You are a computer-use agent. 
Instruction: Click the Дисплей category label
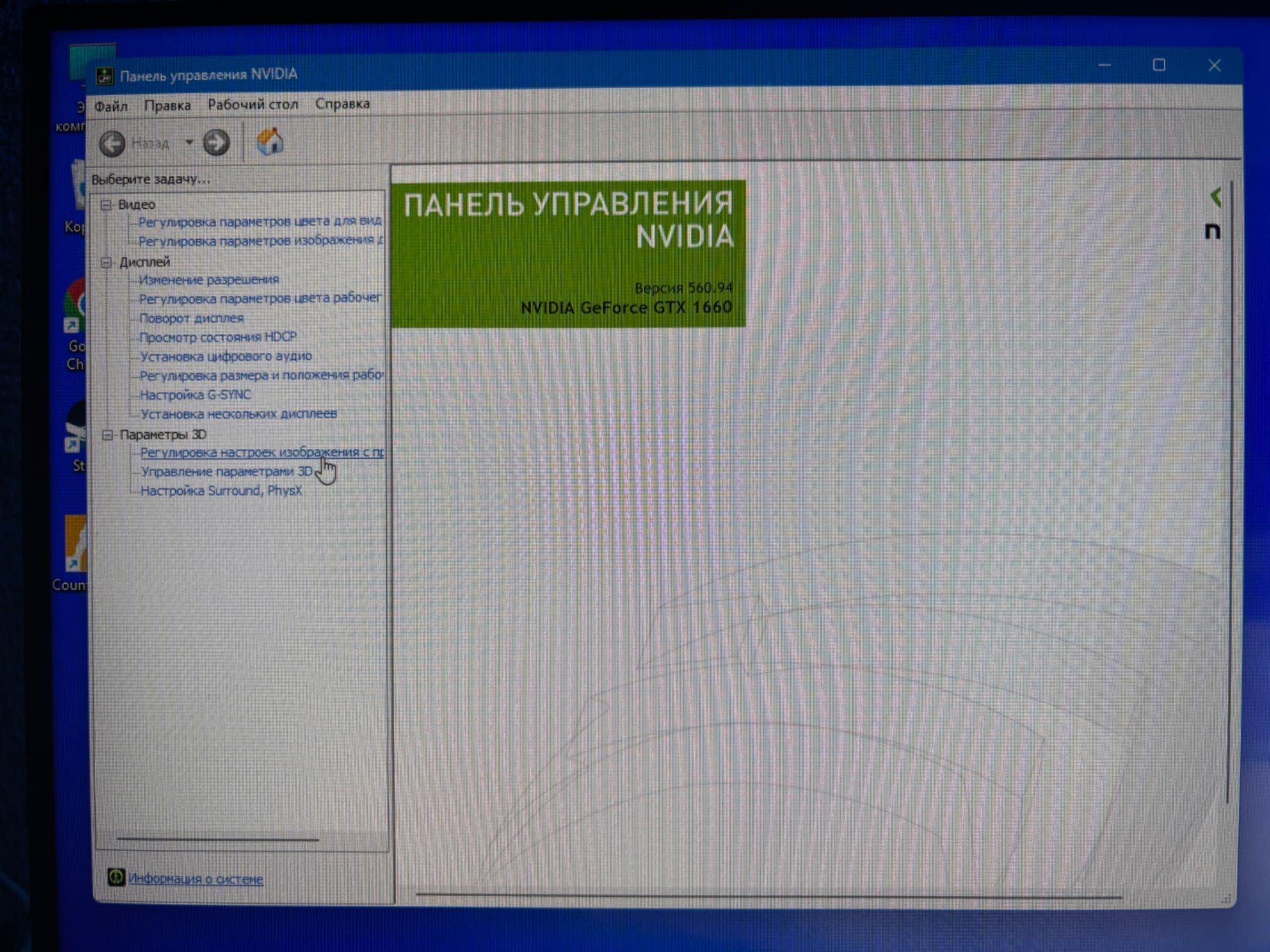(x=145, y=262)
